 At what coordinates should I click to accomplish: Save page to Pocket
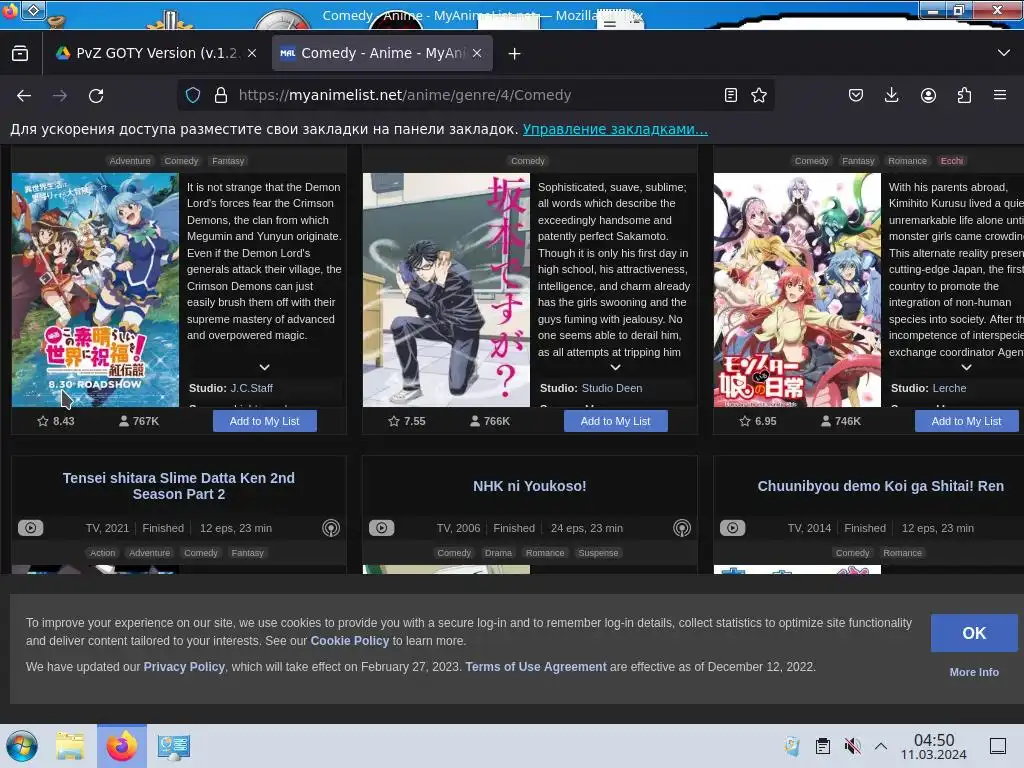856,95
